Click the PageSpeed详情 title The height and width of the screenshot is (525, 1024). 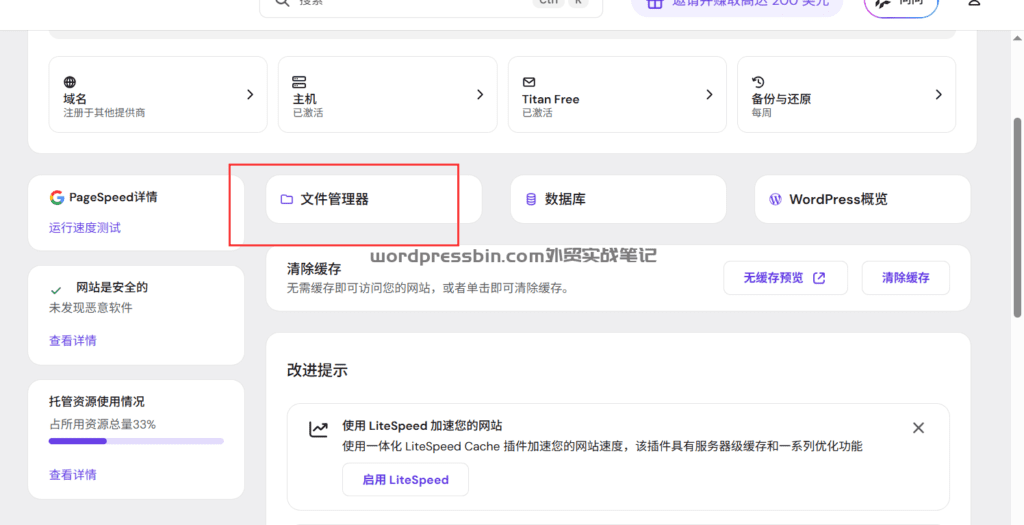(x=113, y=197)
